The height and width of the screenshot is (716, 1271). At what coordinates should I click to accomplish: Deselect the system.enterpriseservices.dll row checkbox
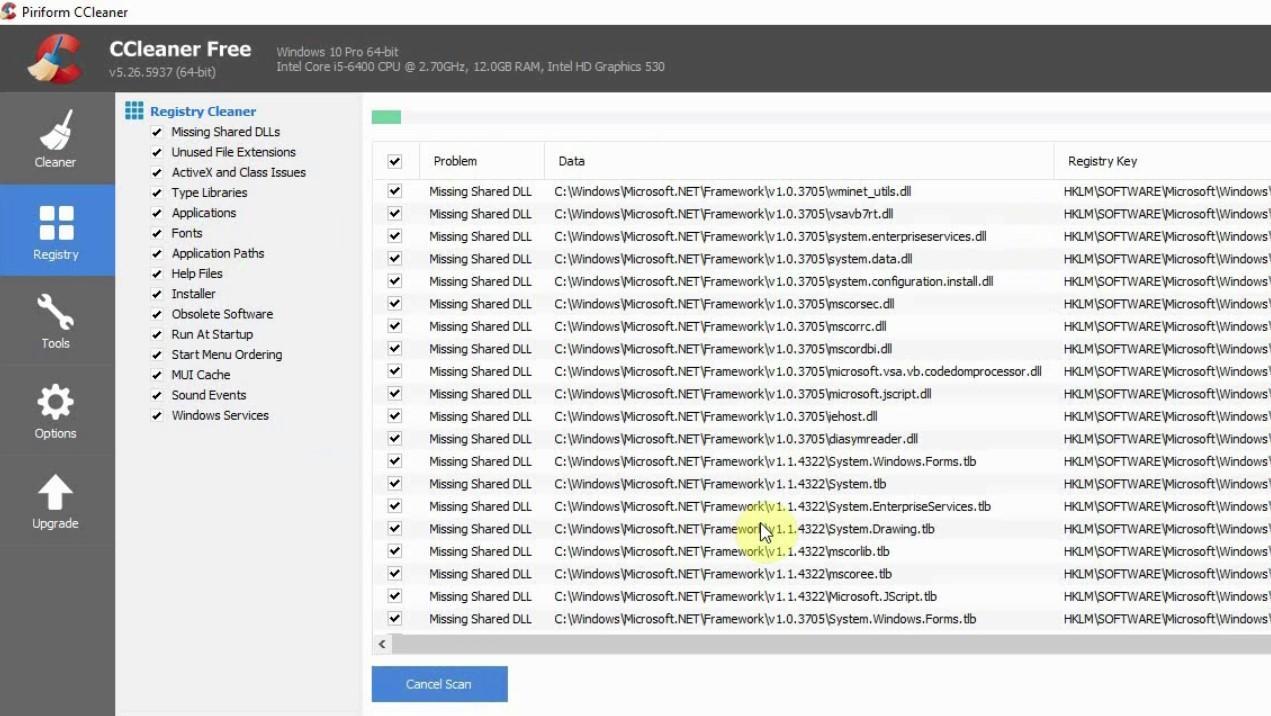(x=394, y=236)
